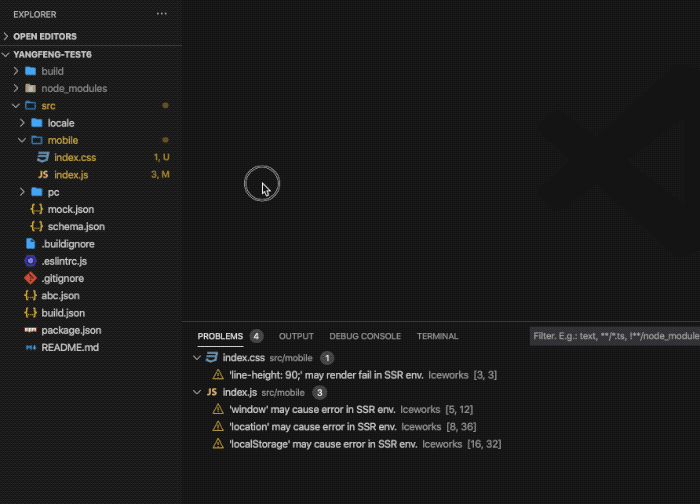Click the index.css file icon in explorer

pyautogui.click(x=43, y=158)
